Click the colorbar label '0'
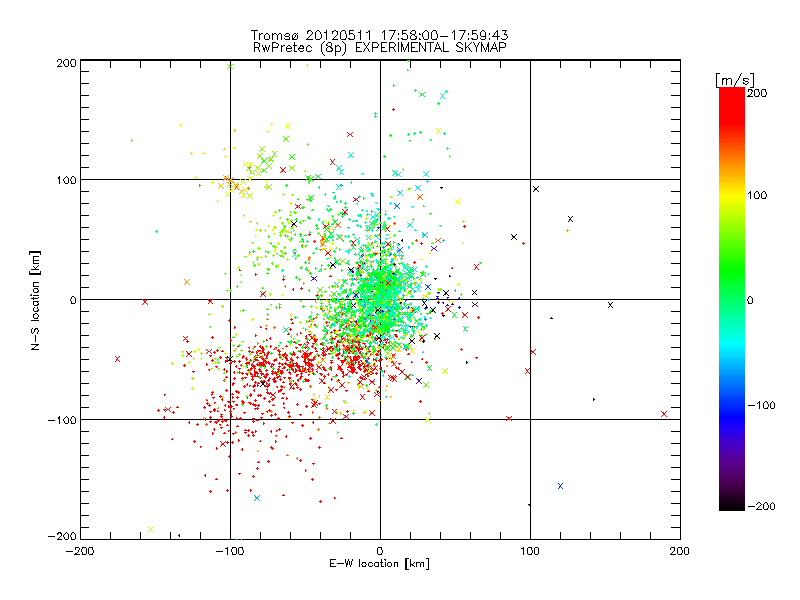The height and width of the screenshot is (600, 800). click(750, 300)
